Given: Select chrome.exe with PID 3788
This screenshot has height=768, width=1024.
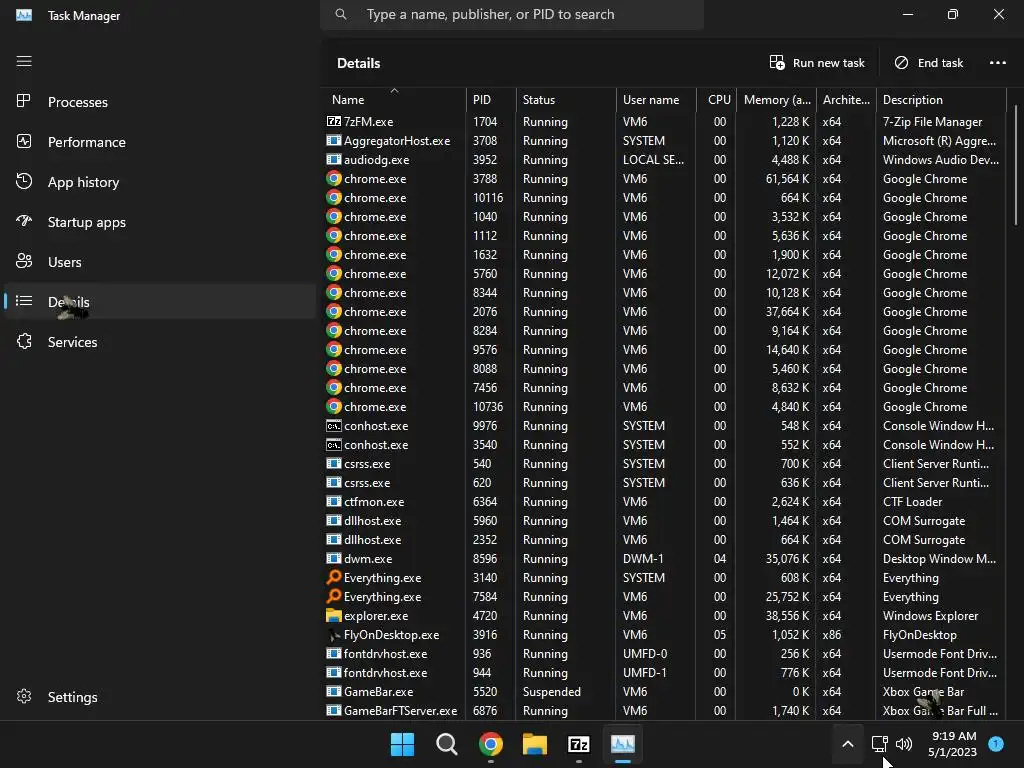Looking at the screenshot, I should coord(665,178).
